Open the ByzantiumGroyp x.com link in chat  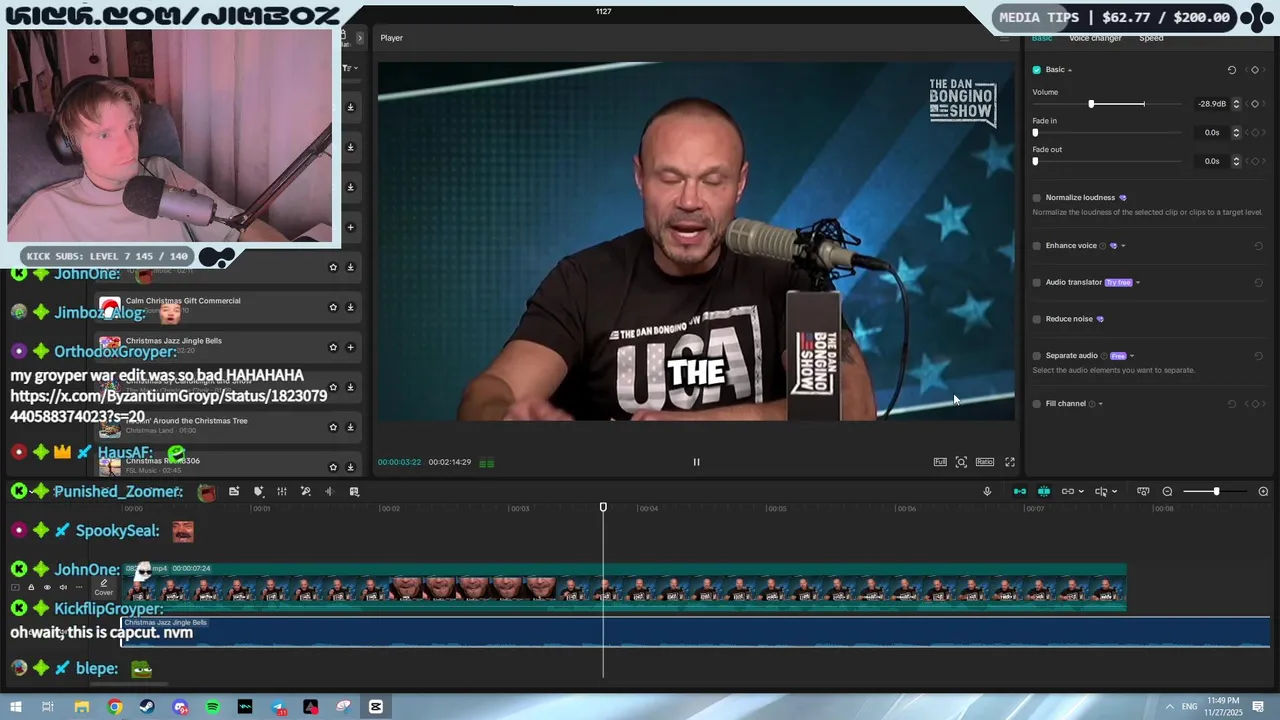168,406
